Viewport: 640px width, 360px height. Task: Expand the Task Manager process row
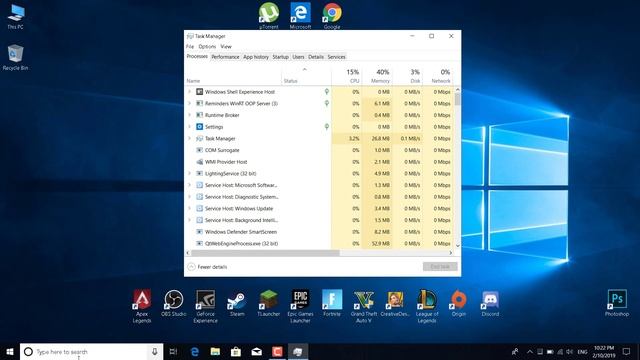point(189,138)
